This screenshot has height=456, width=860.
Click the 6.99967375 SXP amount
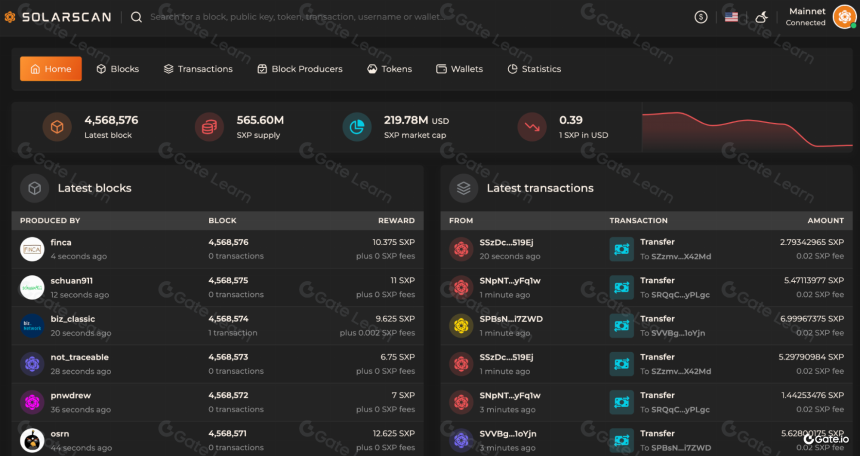click(x=812, y=319)
